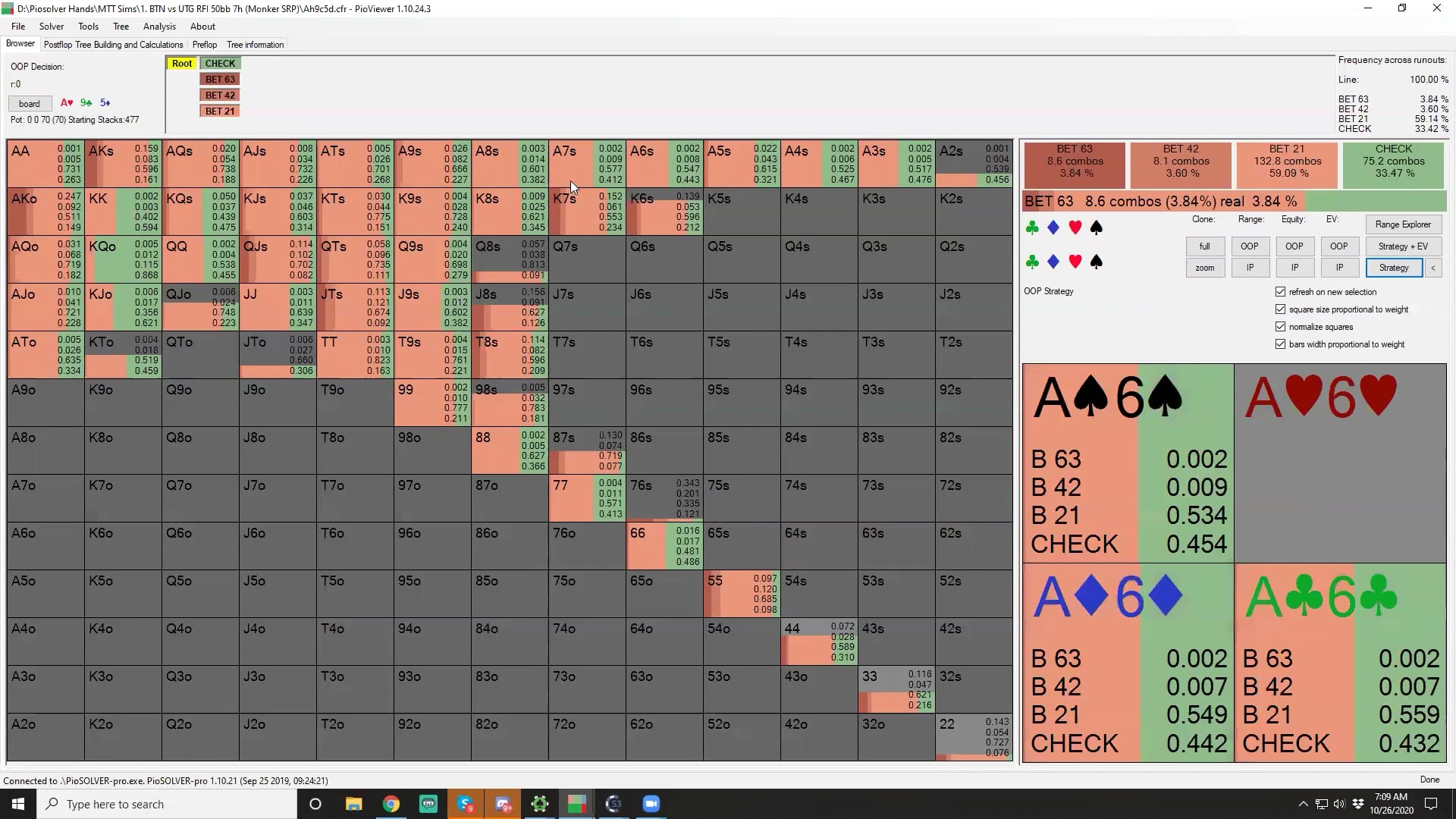Open the Zoom app in the taskbar

point(651,804)
